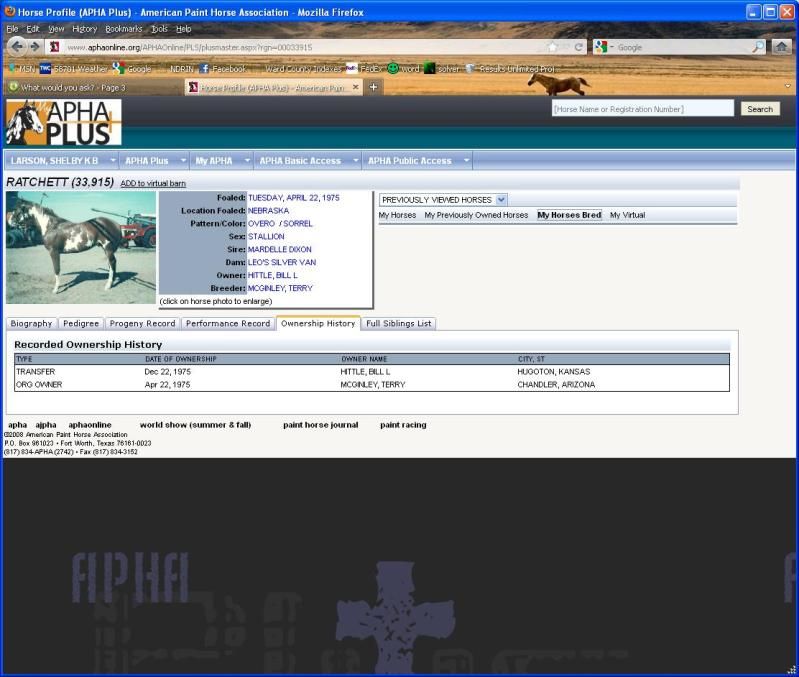Screen dimensions: 799x677
Task: Open the solver bookmark
Action: (442, 68)
